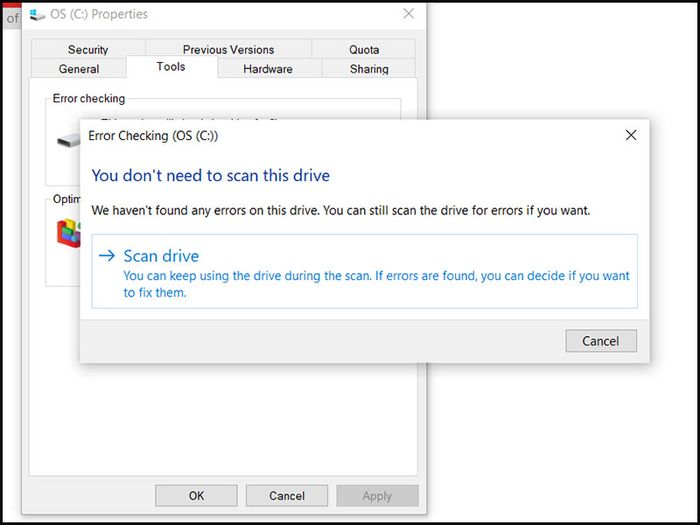Click the greyed-out Apply button
This screenshot has height=525, width=700.
tap(377, 496)
